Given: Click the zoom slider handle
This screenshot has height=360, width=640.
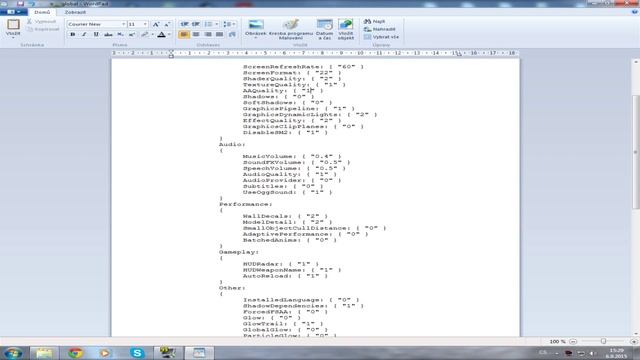Looking at the screenshot, I should [603, 341].
